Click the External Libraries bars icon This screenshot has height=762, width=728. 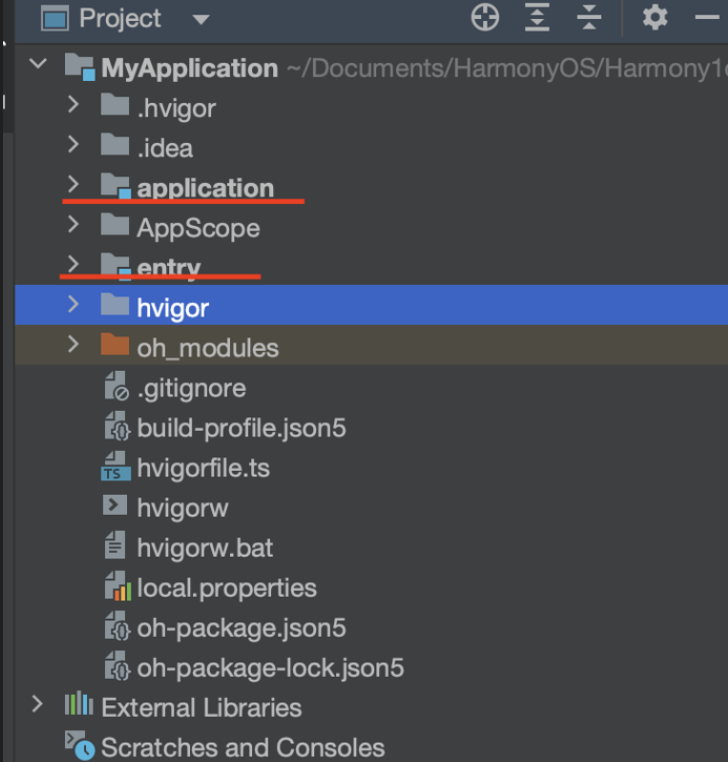click(79, 704)
